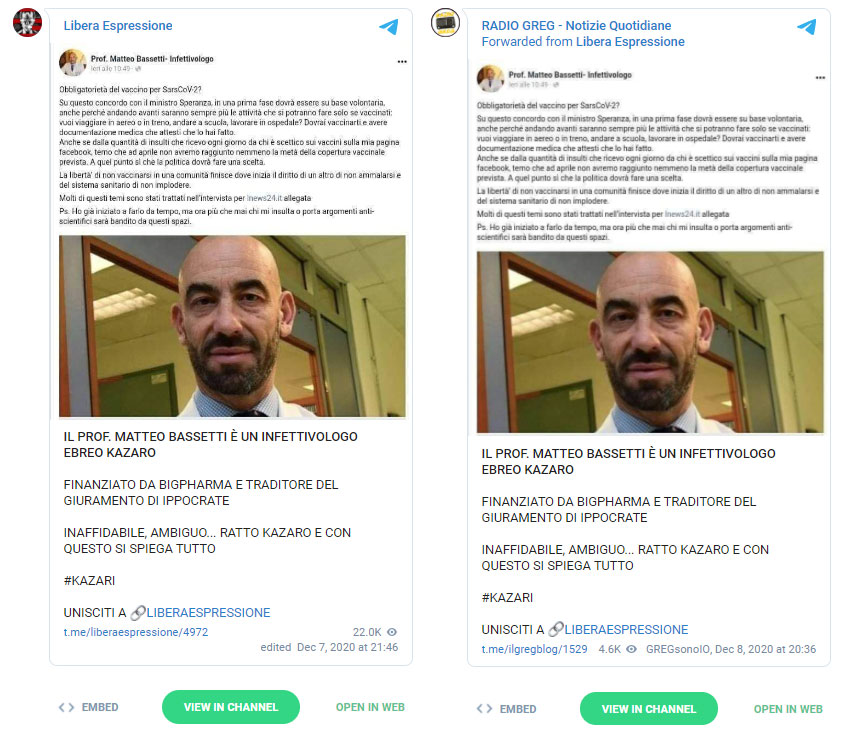
Task: Click VIEW IN CHANNEL under right post
Action: coord(649,709)
